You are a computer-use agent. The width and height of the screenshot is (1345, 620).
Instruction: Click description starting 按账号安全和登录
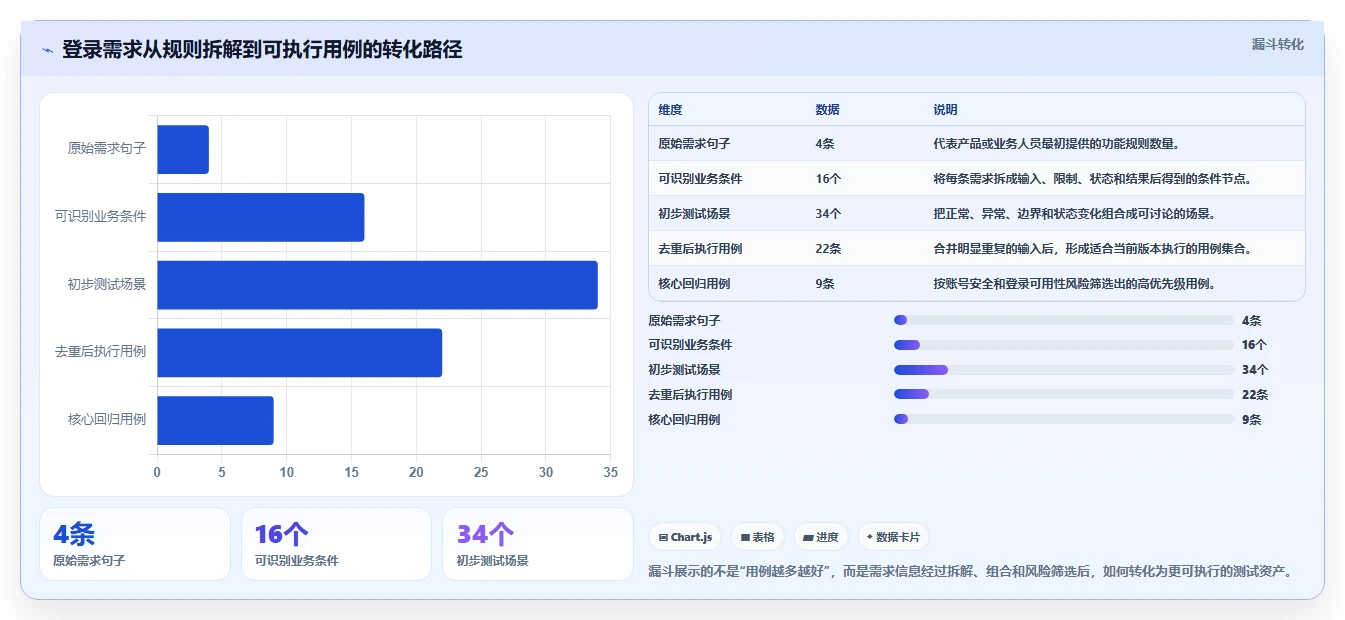(x=1074, y=284)
